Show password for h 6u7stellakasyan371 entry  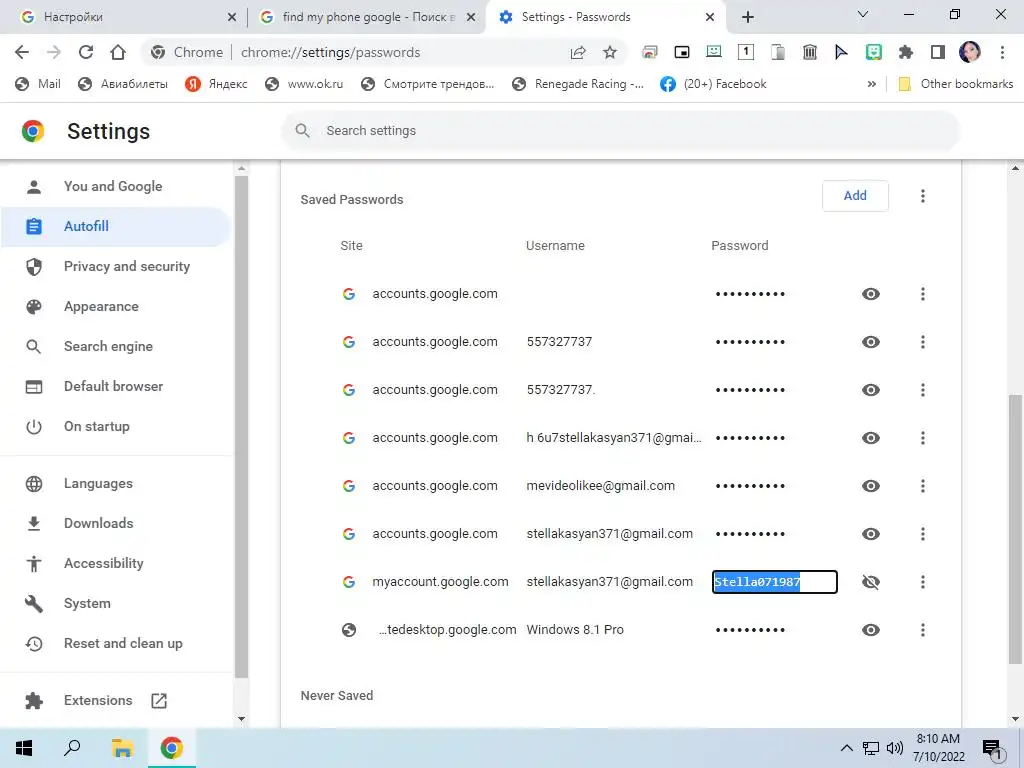click(x=871, y=438)
